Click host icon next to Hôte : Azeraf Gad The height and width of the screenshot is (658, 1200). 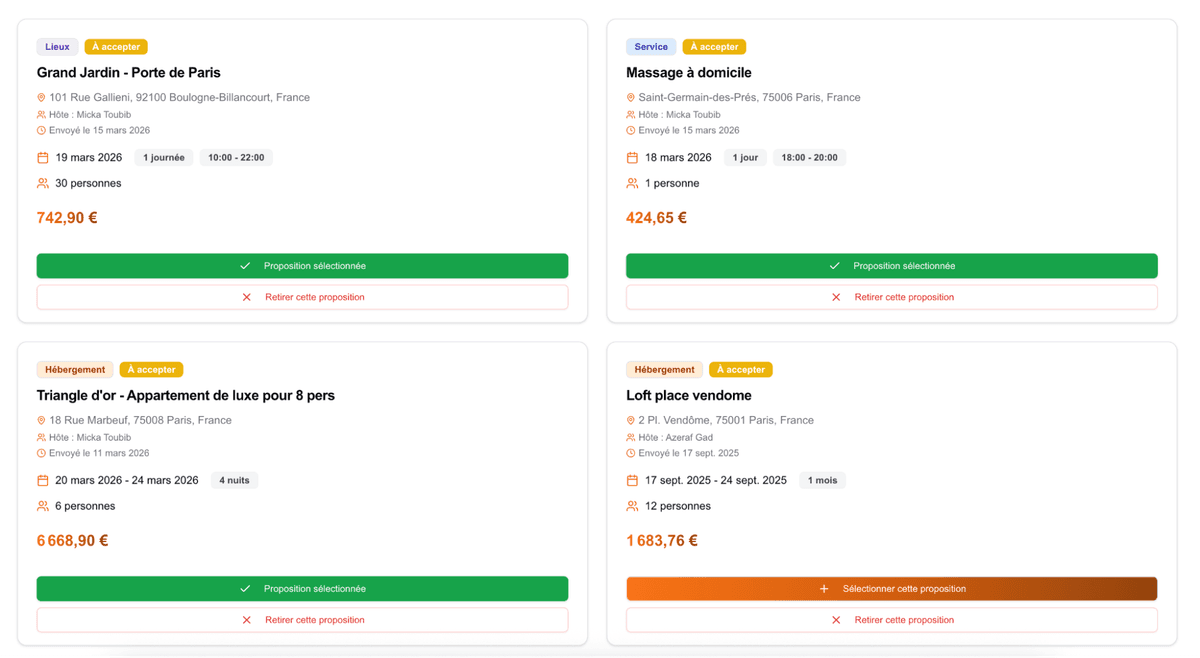pyautogui.click(x=630, y=438)
